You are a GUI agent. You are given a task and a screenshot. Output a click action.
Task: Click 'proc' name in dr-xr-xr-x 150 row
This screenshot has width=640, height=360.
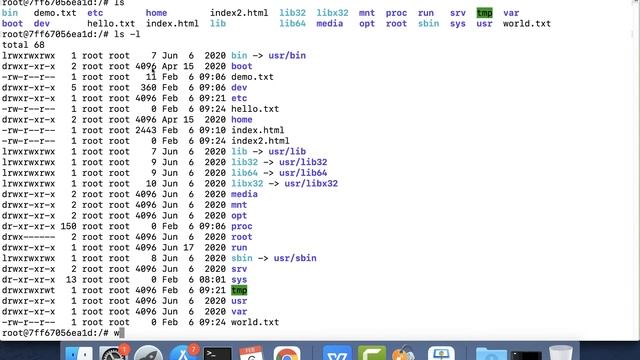click(x=242, y=226)
